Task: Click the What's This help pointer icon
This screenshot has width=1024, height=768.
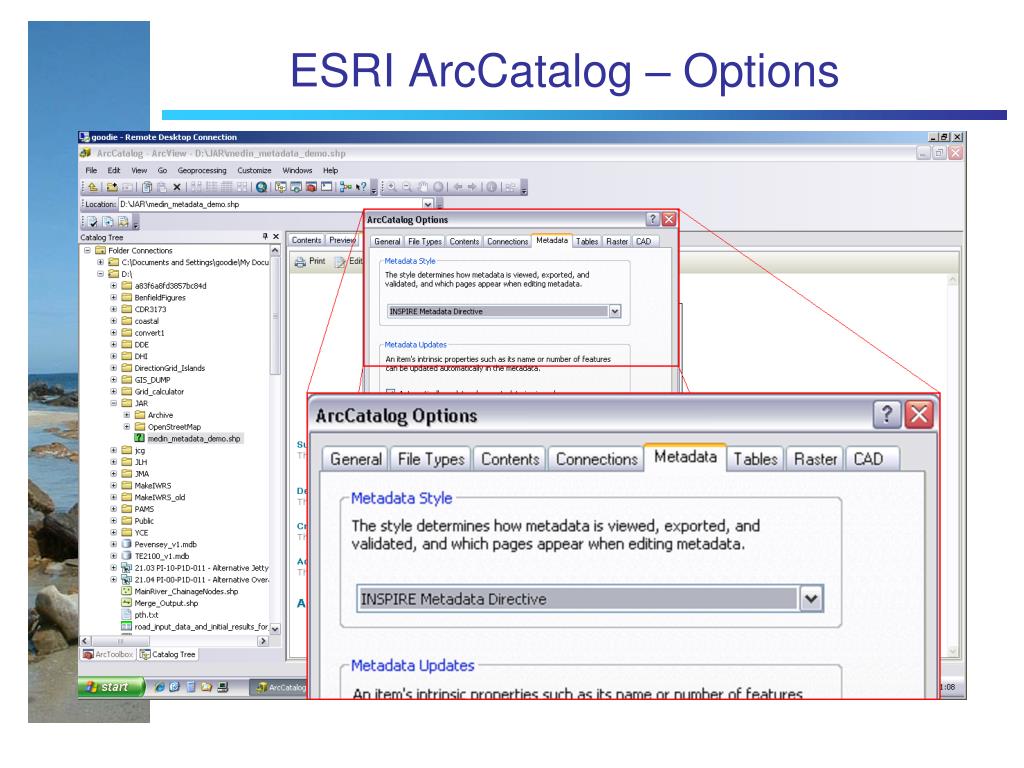Action: 360,187
